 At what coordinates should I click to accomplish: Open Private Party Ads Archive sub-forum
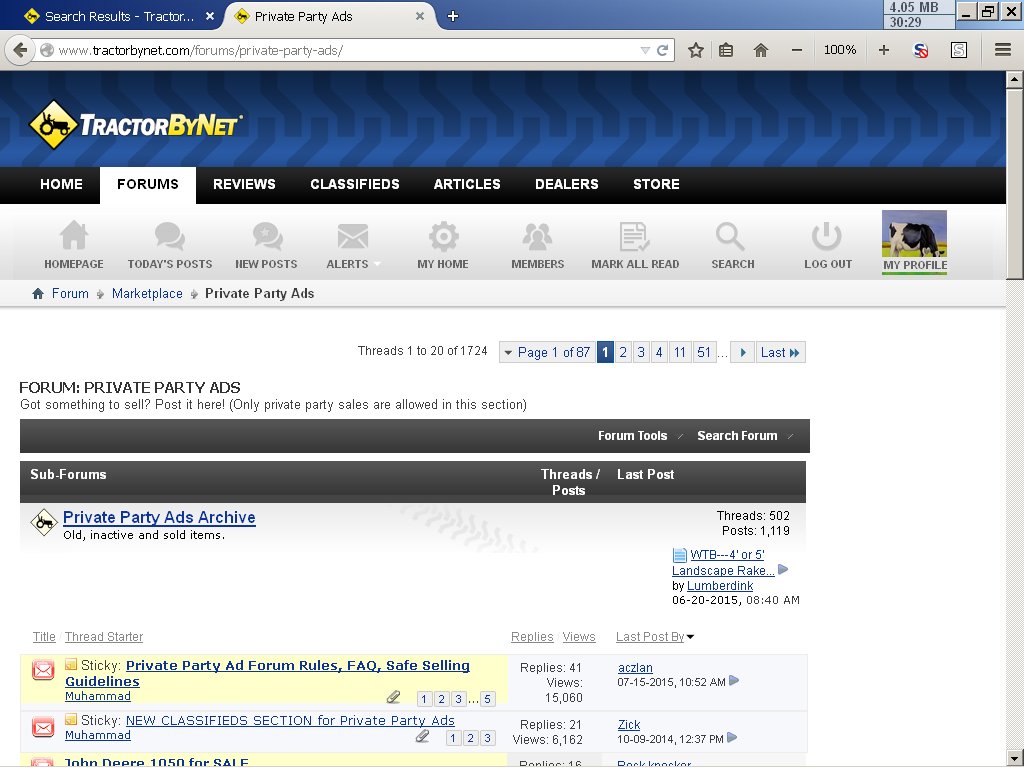[x=159, y=517]
